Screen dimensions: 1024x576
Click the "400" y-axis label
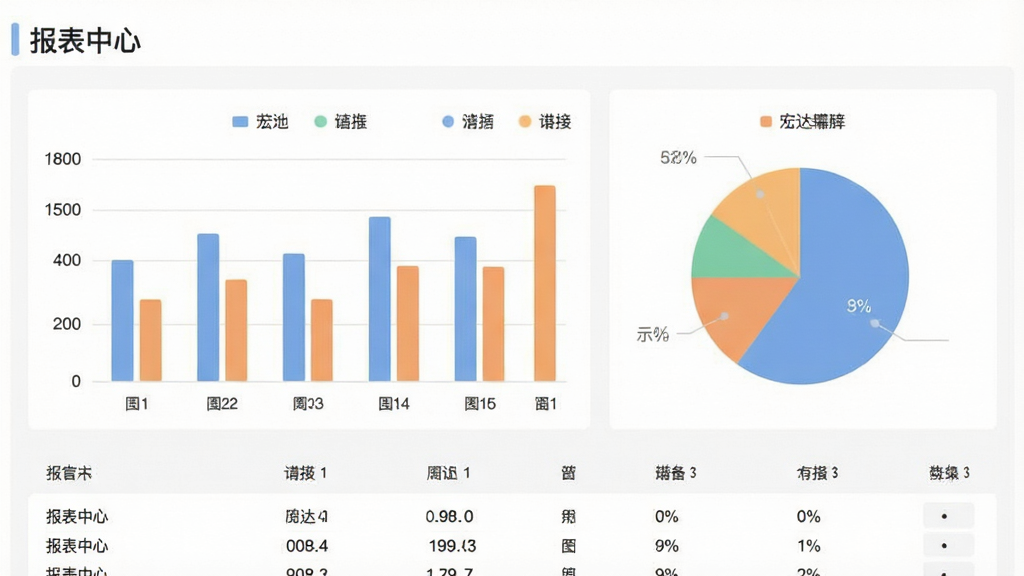pyautogui.click(x=67, y=261)
